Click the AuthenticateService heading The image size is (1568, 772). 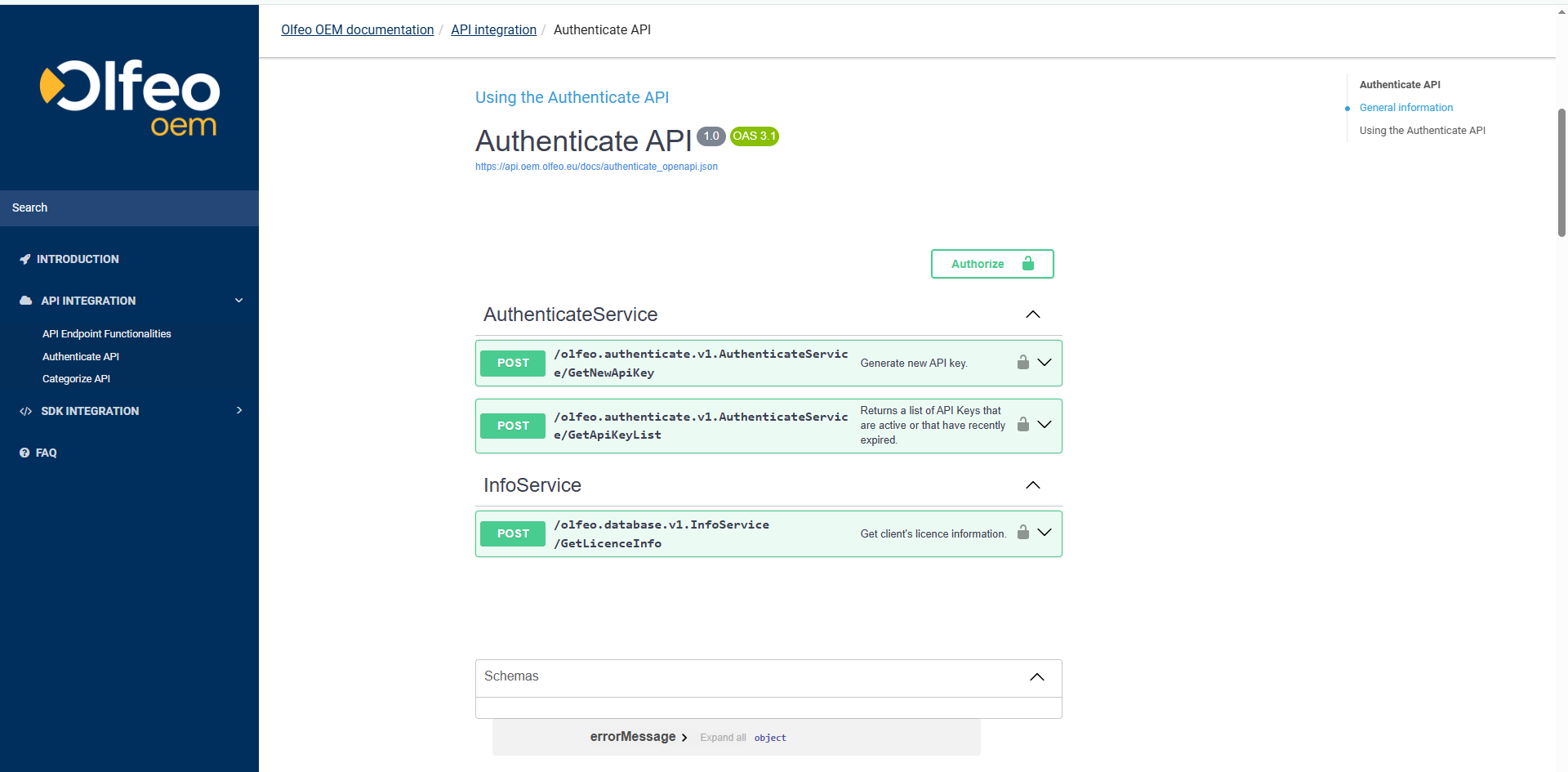(570, 315)
